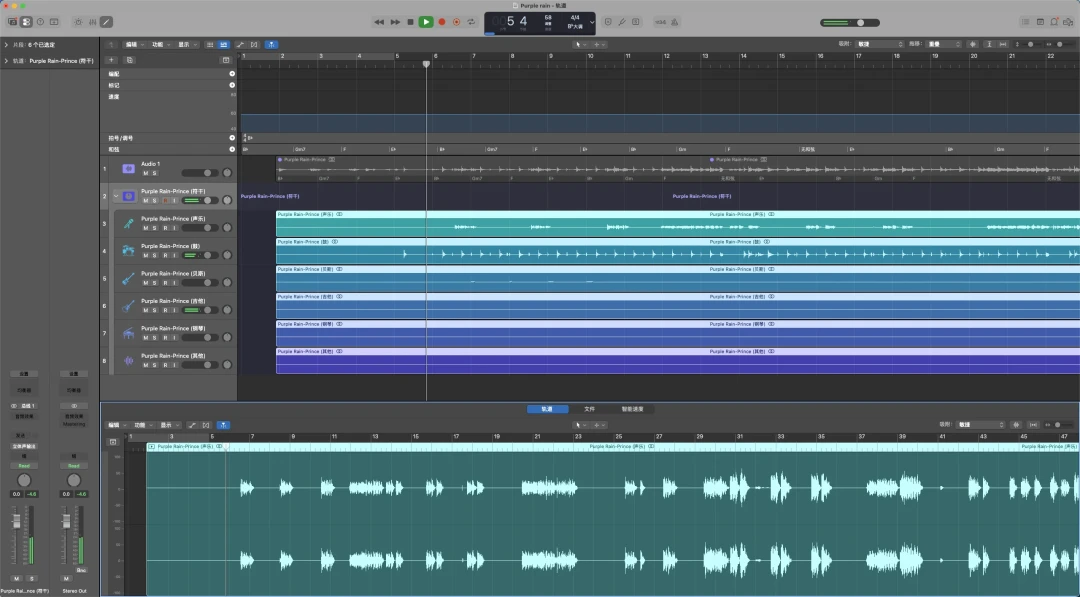The width and height of the screenshot is (1080, 597).
Task: Open the LCD display mode chevron
Action: coord(592,22)
